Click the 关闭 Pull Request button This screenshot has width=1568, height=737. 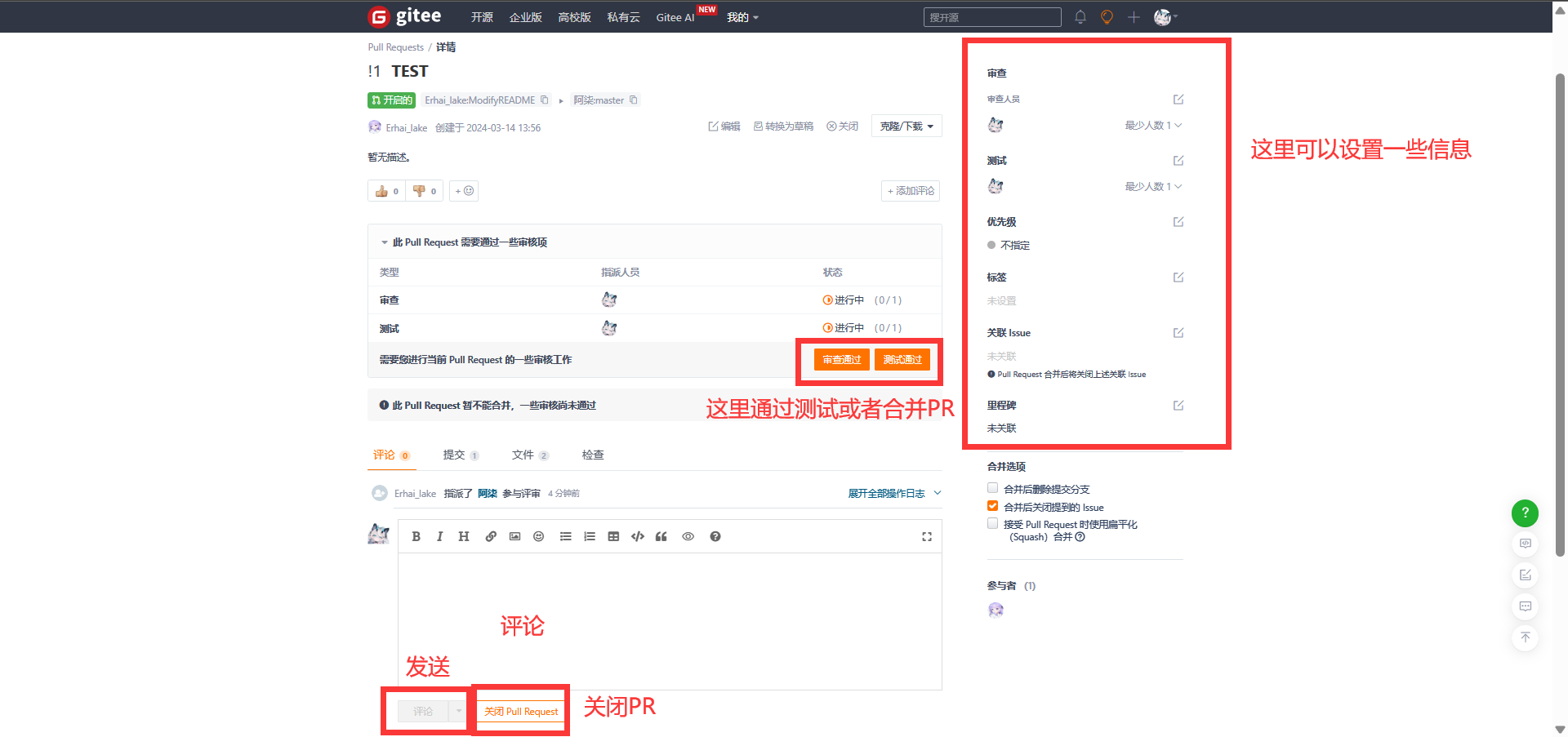pyautogui.click(x=521, y=712)
